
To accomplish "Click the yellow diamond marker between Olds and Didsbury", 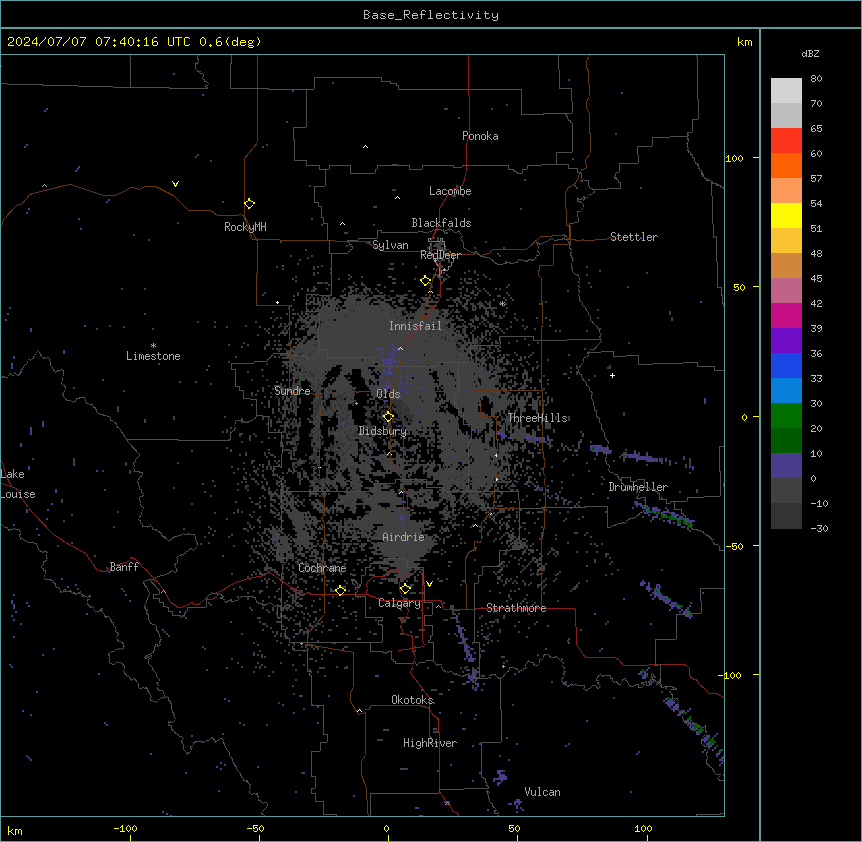I will pyautogui.click(x=388, y=417).
